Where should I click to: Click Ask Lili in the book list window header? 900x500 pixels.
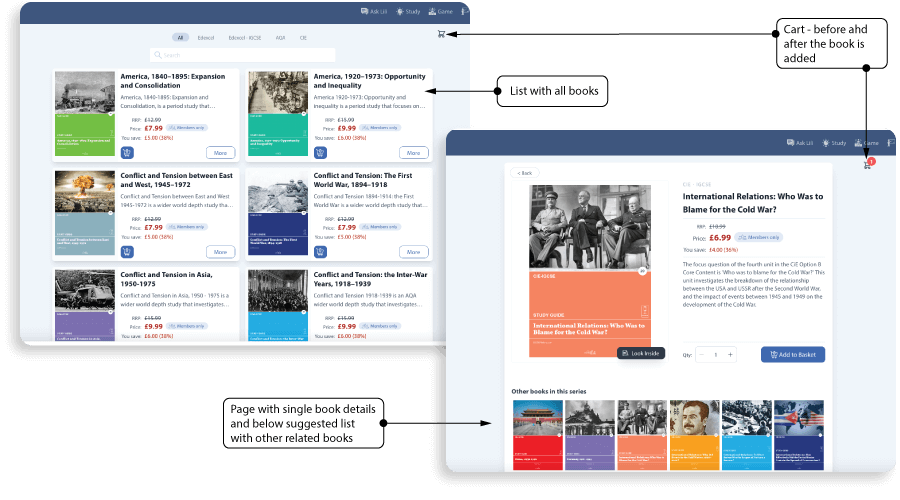point(374,11)
